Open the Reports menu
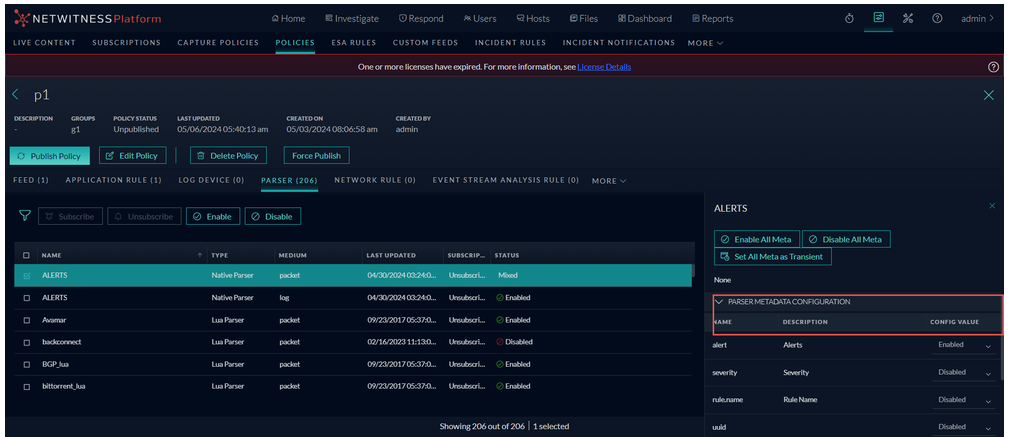The width and height of the screenshot is (1010, 437). tap(712, 19)
